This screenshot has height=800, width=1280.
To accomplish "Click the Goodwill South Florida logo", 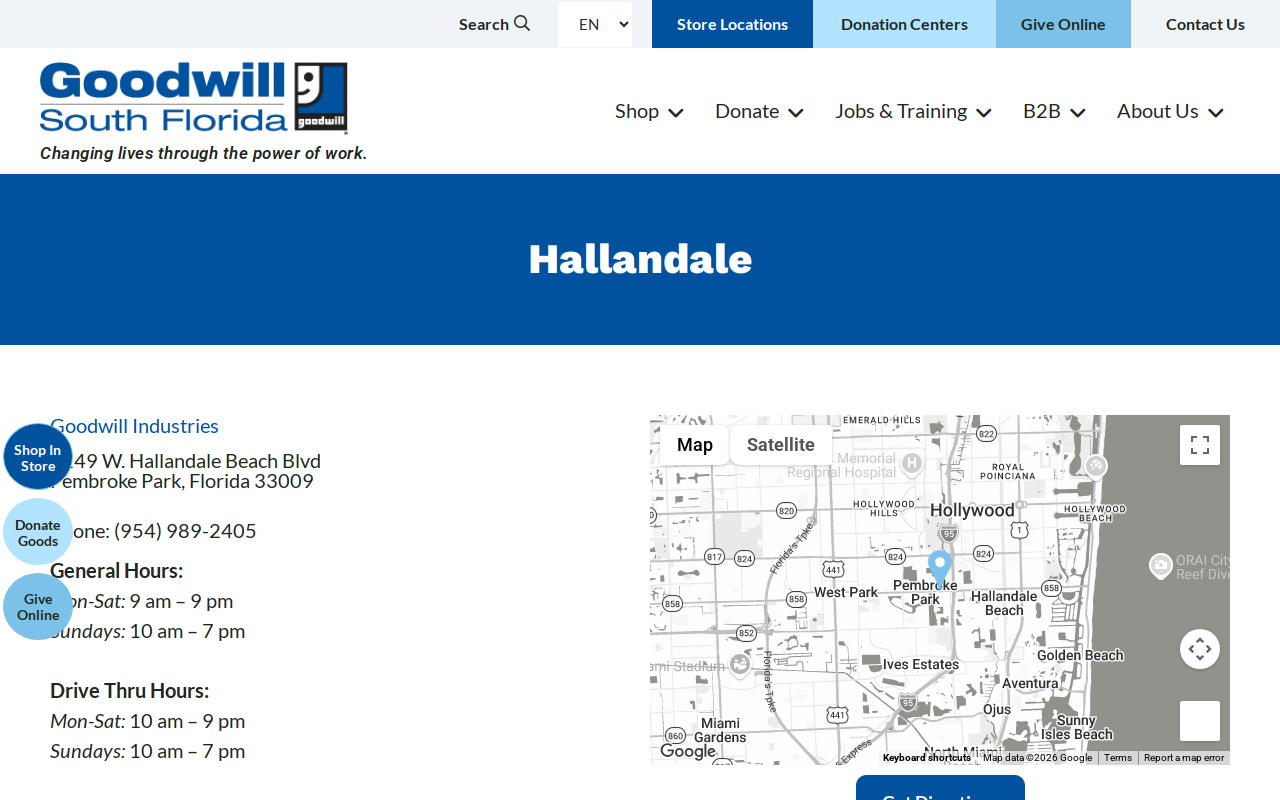I will (194, 97).
